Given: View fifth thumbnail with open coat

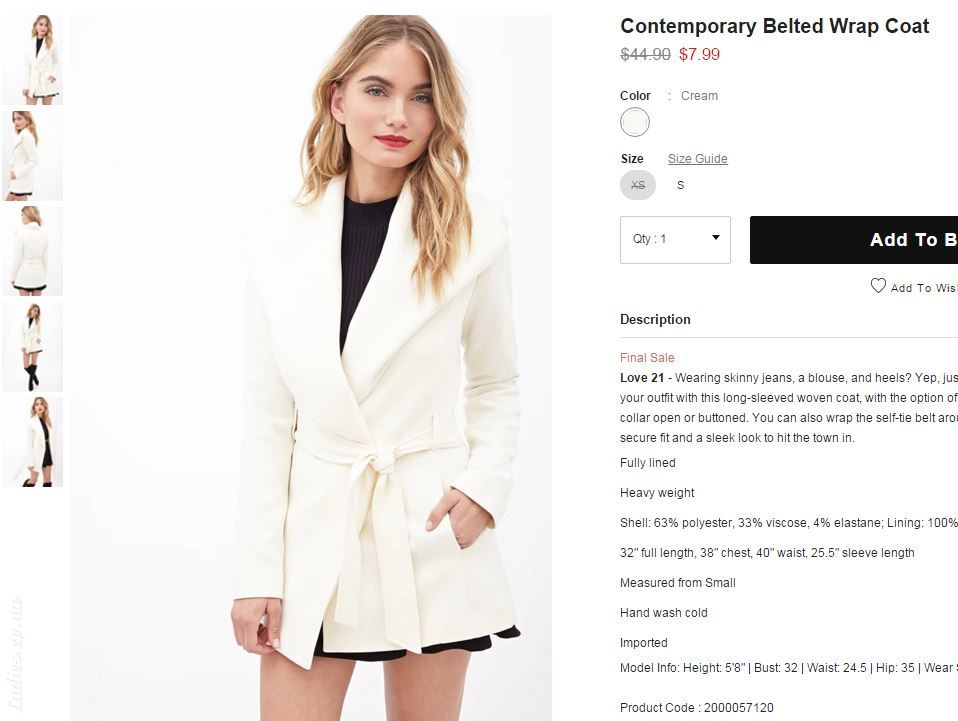Looking at the screenshot, I should (32, 442).
